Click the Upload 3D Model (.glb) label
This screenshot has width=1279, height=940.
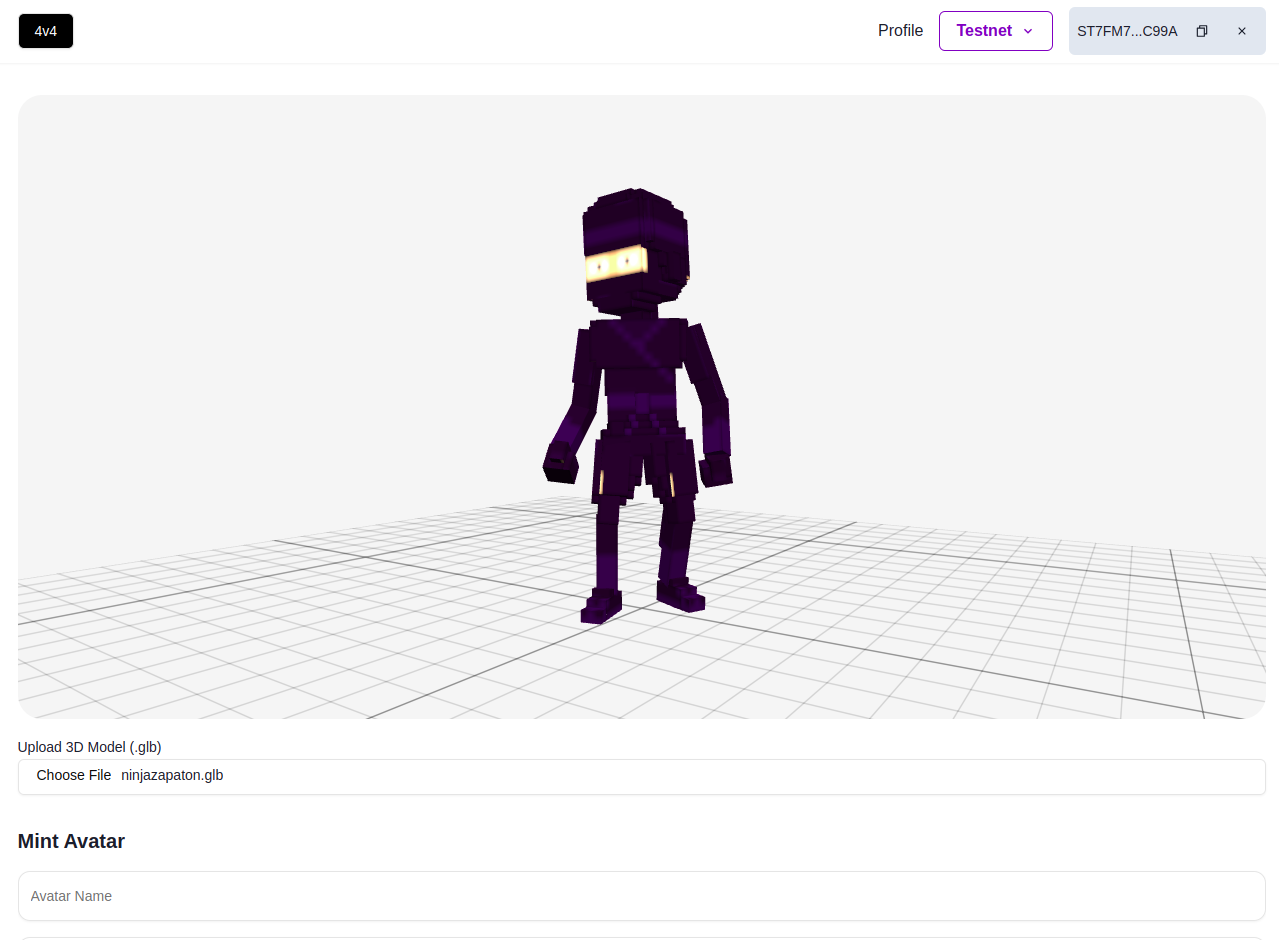click(x=90, y=747)
